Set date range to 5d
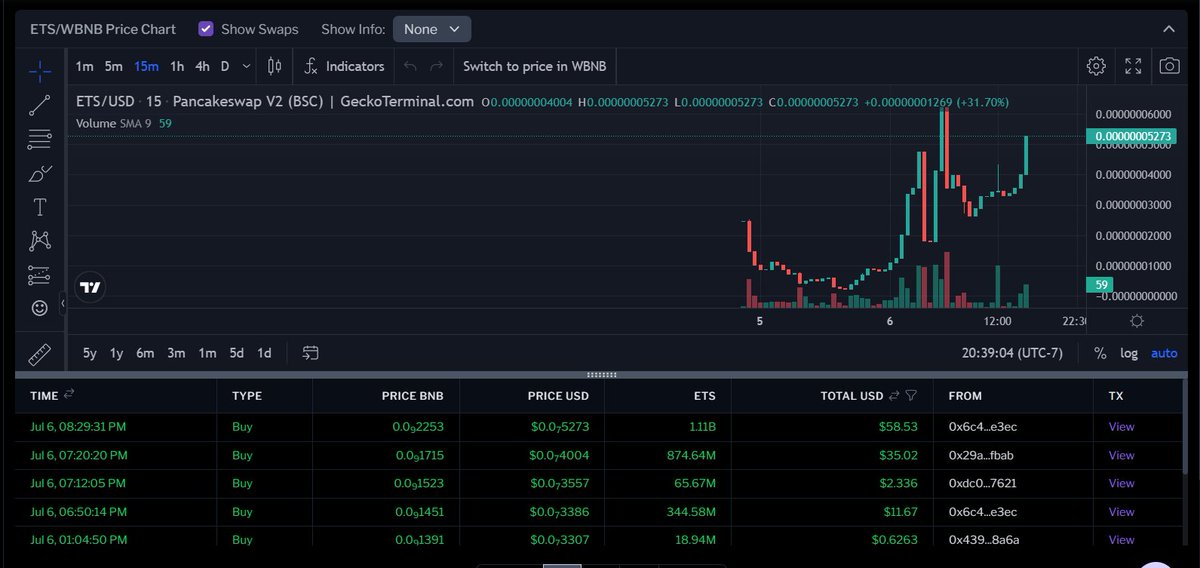 point(236,353)
